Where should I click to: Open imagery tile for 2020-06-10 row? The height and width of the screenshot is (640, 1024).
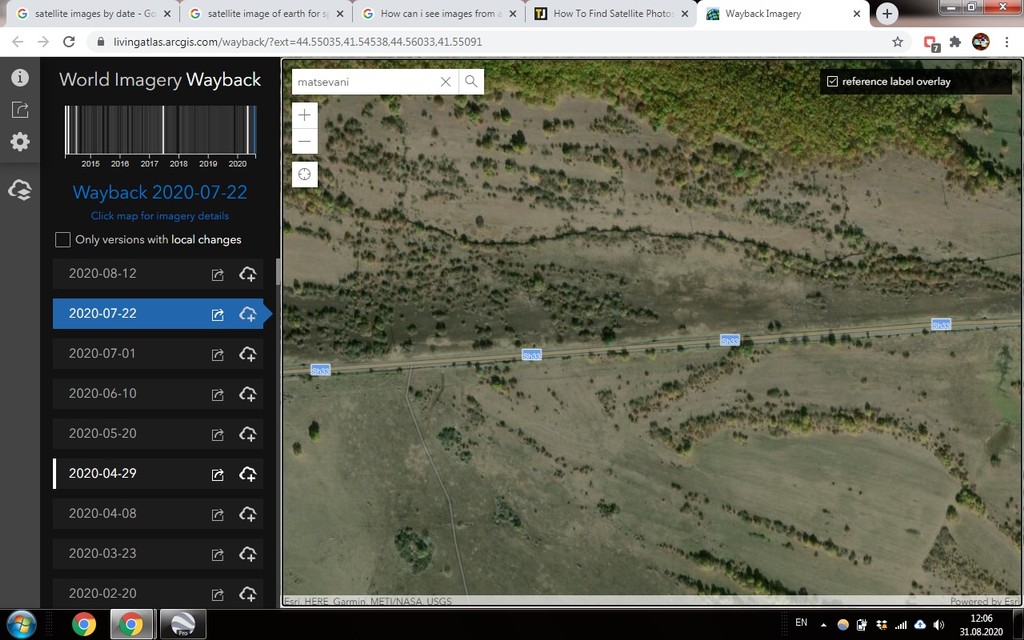[217, 394]
